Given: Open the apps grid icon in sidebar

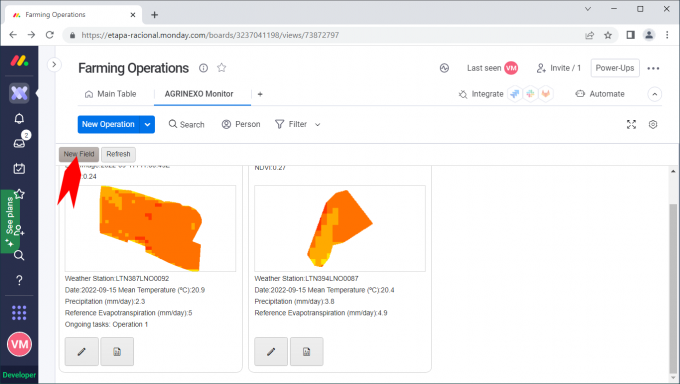Looking at the screenshot, I should pyautogui.click(x=19, y=312).
